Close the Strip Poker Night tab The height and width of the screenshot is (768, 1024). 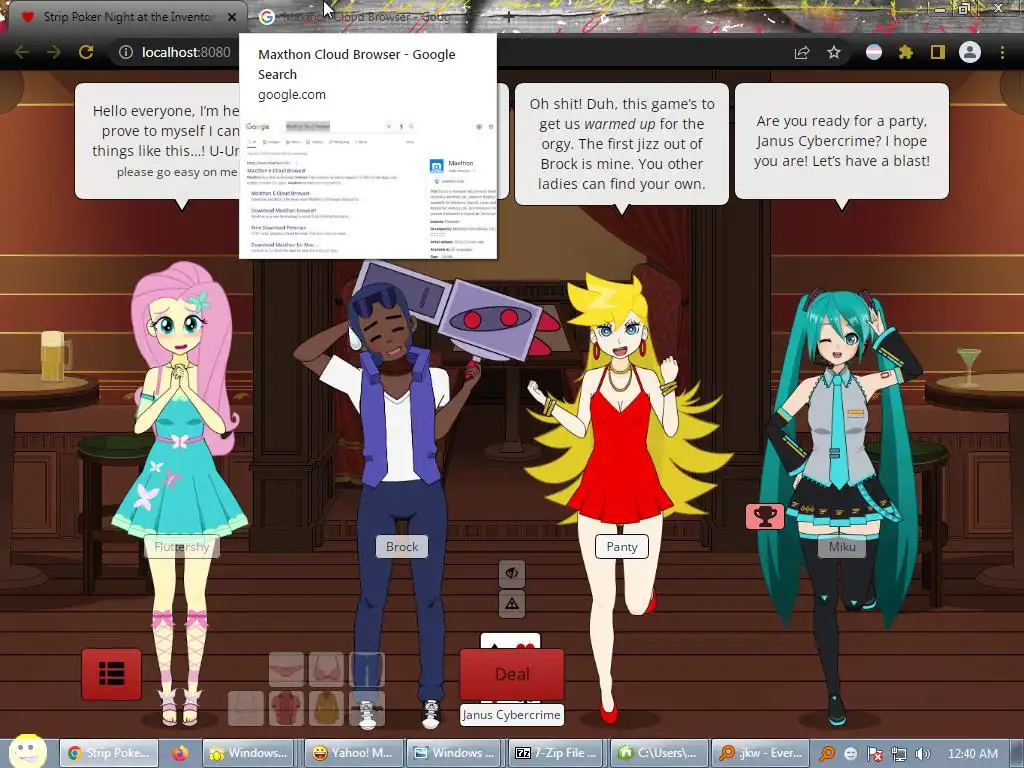click(232, 18)
